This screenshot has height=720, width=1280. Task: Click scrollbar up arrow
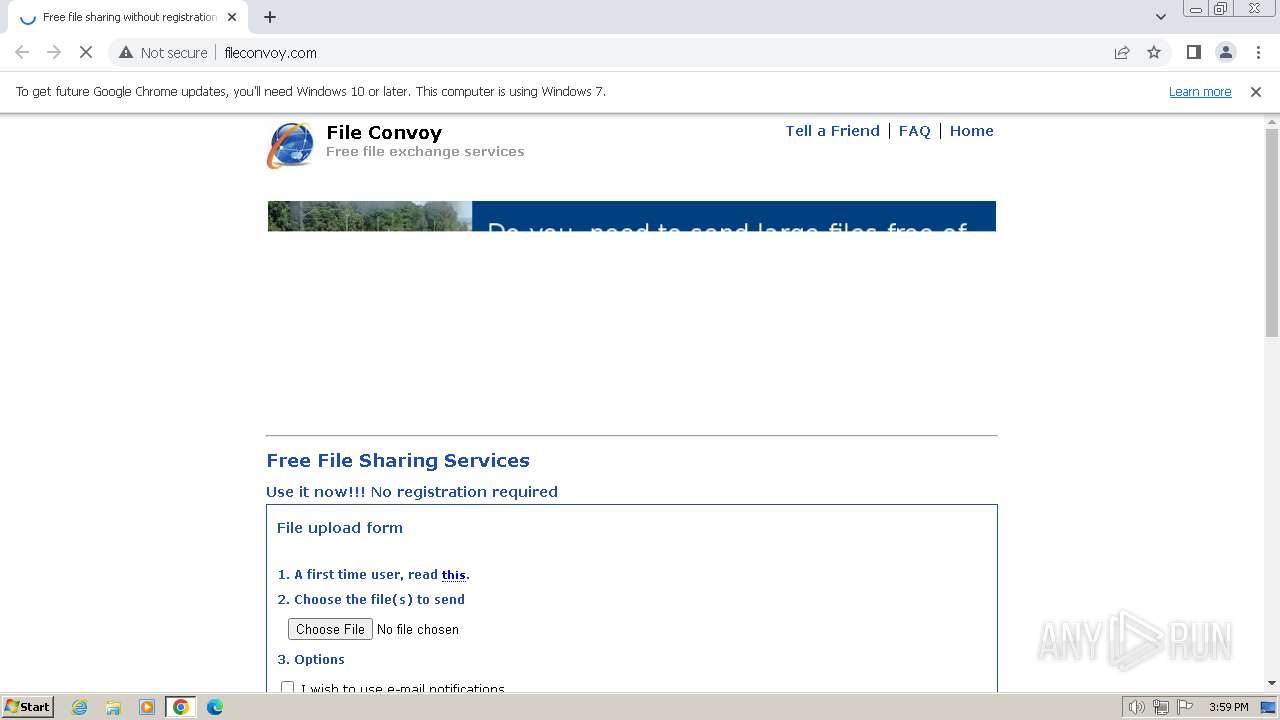point(1272,121)
